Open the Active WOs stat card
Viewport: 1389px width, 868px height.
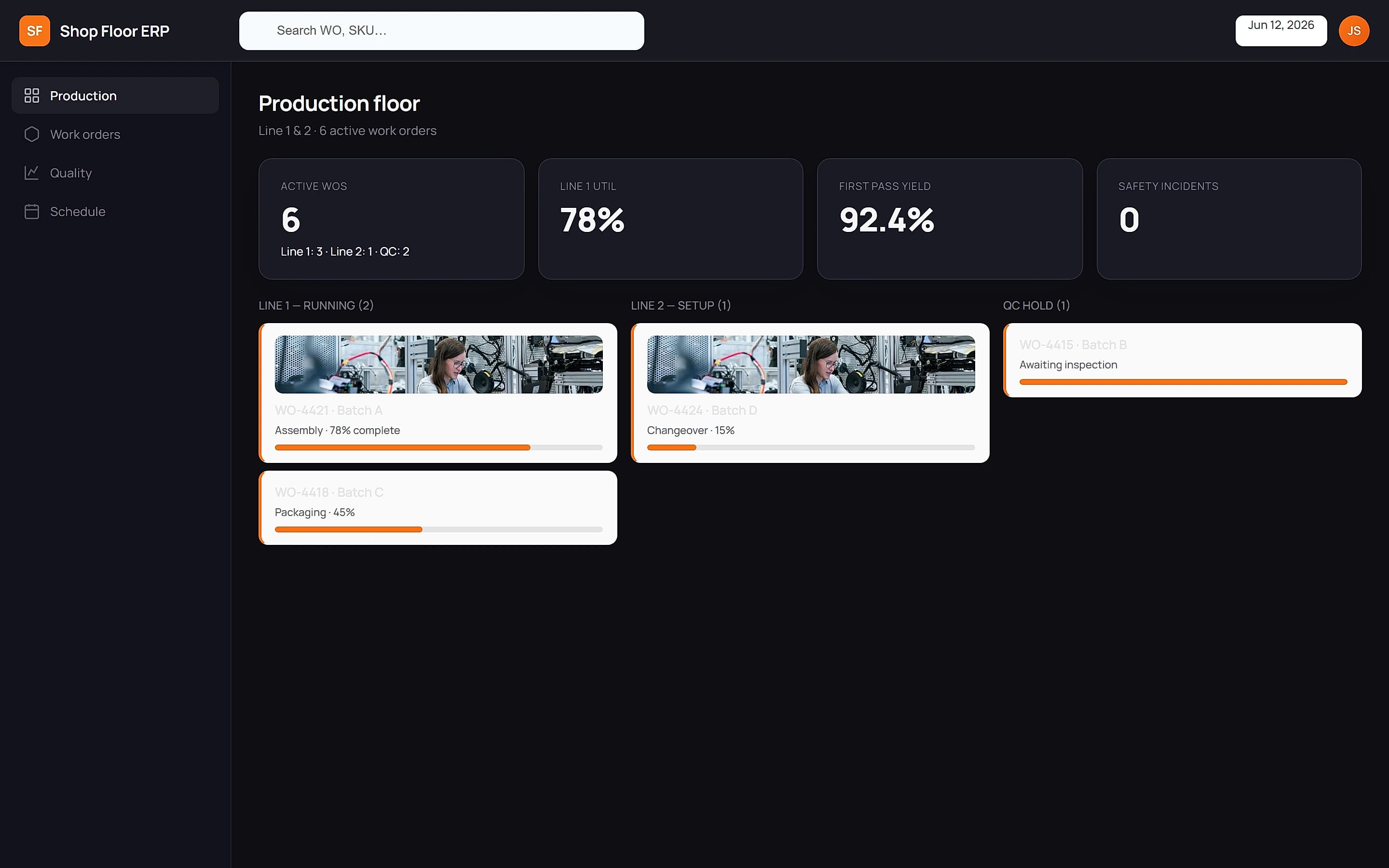tap(392, 219)
